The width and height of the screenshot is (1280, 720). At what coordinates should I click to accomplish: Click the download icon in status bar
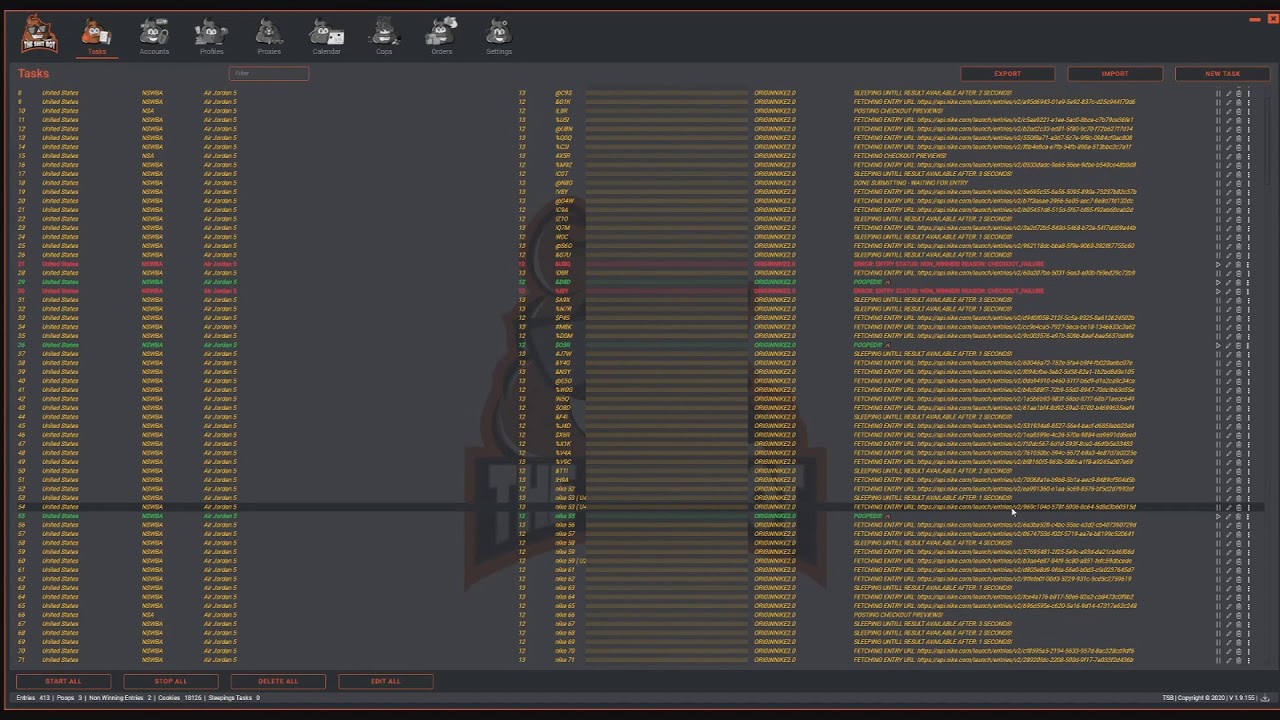tap(1265, 698)
